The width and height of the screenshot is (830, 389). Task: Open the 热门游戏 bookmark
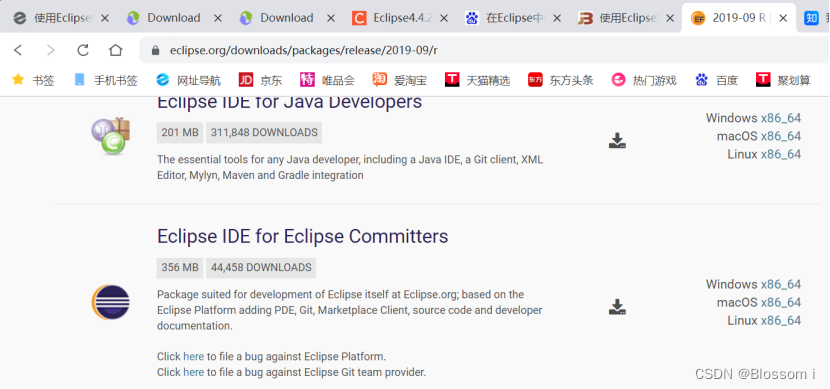[644, 80]
